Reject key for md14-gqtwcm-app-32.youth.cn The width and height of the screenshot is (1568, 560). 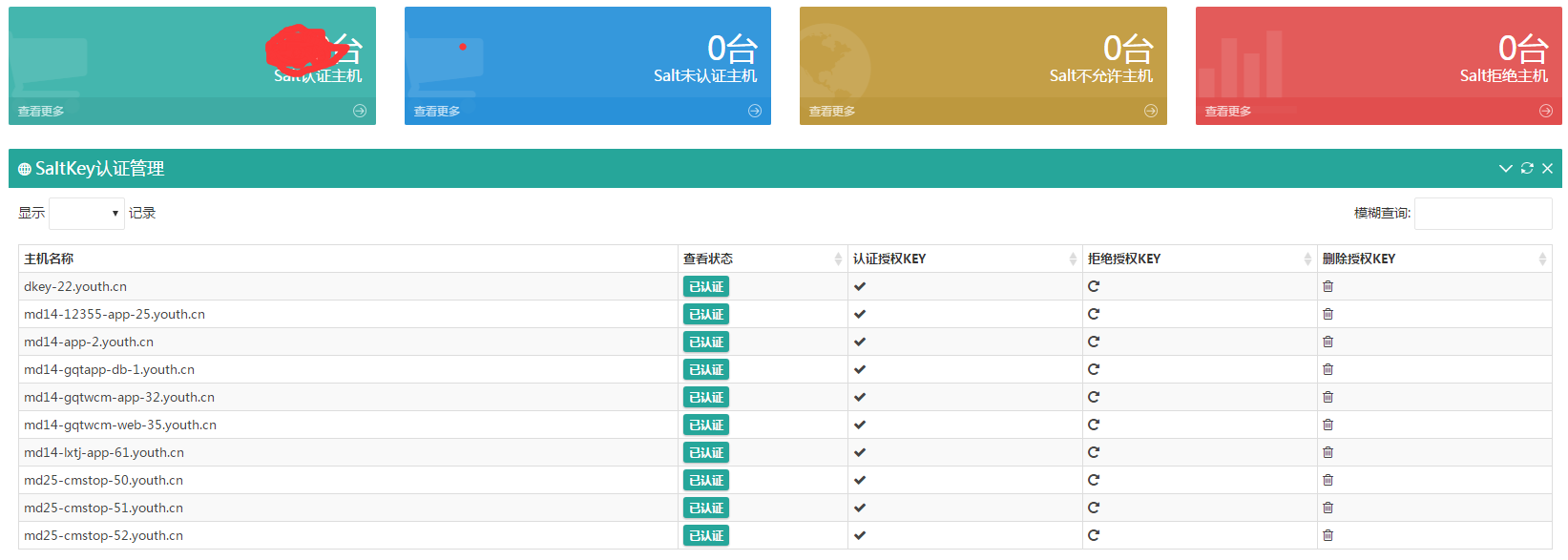[1094, 397]
